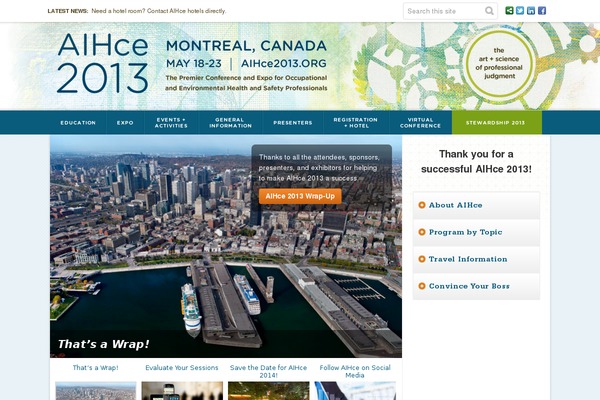This screenshot has width=600, height=400.
Task: Select Save the Date for AIHce 2014 title
Action: (x=268, y=371)
